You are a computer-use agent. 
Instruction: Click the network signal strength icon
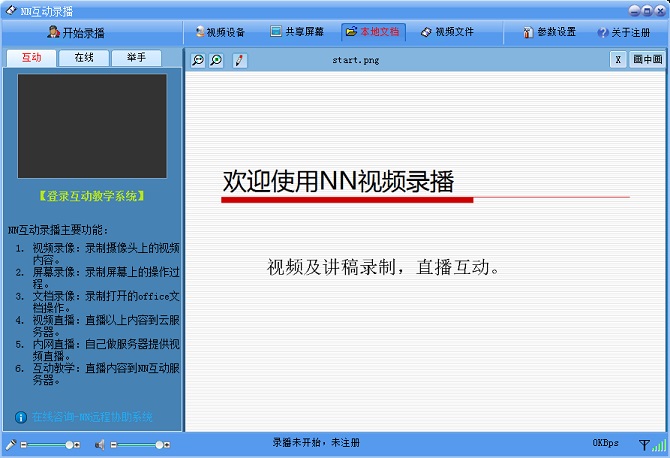pyautogui.click(x=653, y=445)
